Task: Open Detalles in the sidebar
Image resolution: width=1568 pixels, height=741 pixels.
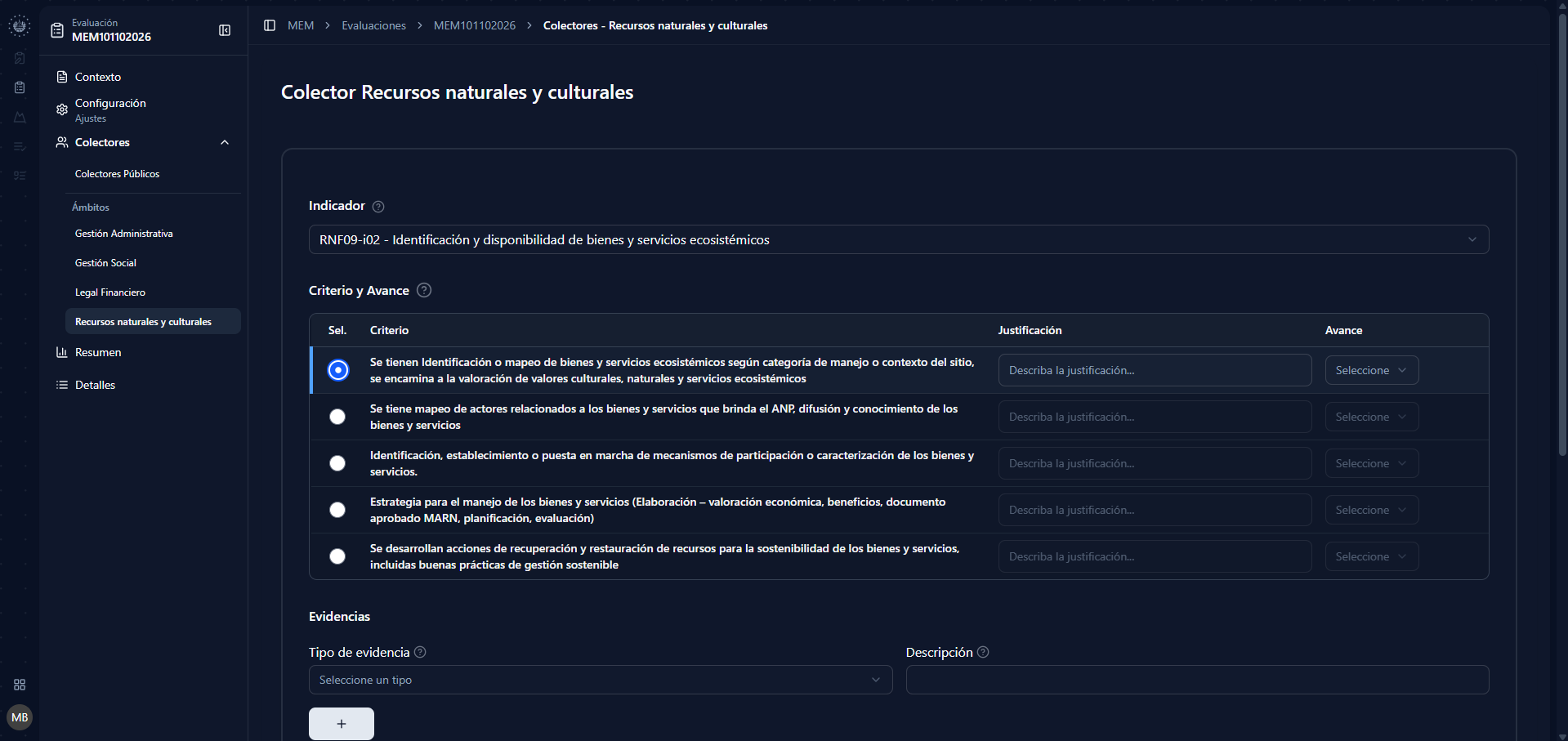Action: point(95,385)
